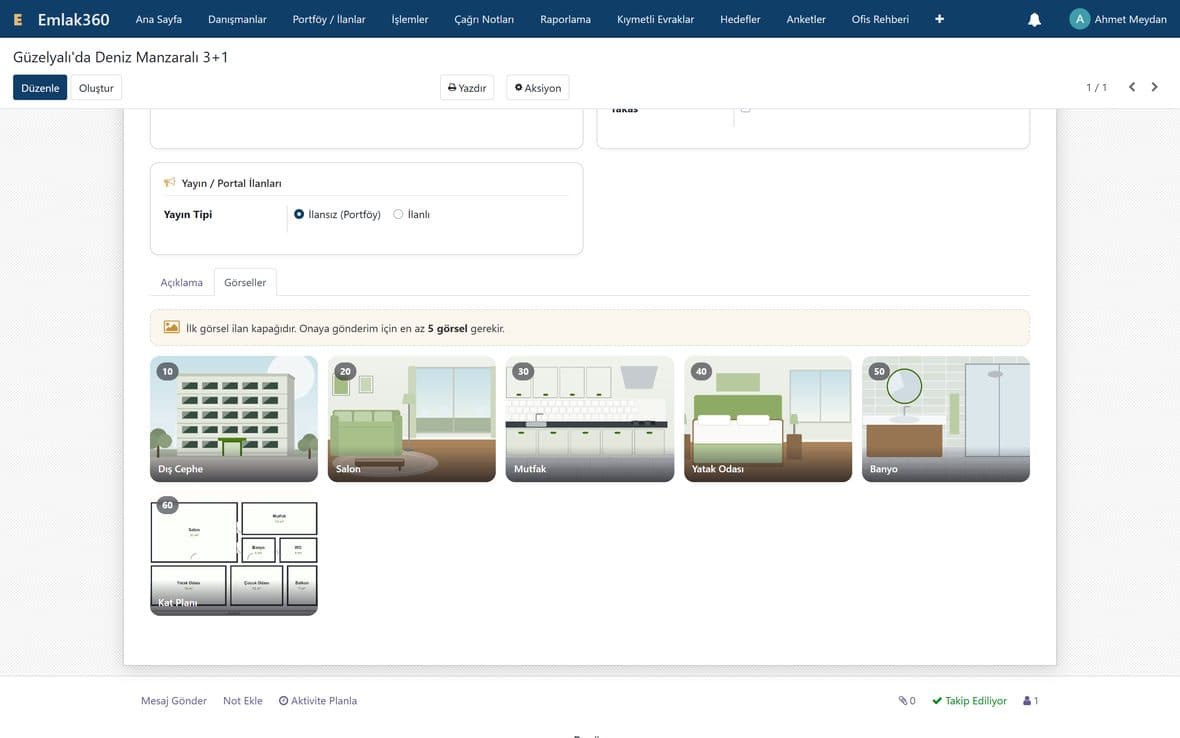The height and width of the screenshot is (738, 1180).
Task: Go to next record arrow
Action: point(1154,87)
